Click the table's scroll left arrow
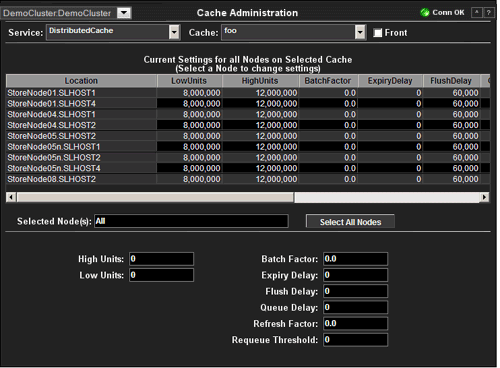The width and height of the screenshot is (500, 368). (x=11, y=197)
